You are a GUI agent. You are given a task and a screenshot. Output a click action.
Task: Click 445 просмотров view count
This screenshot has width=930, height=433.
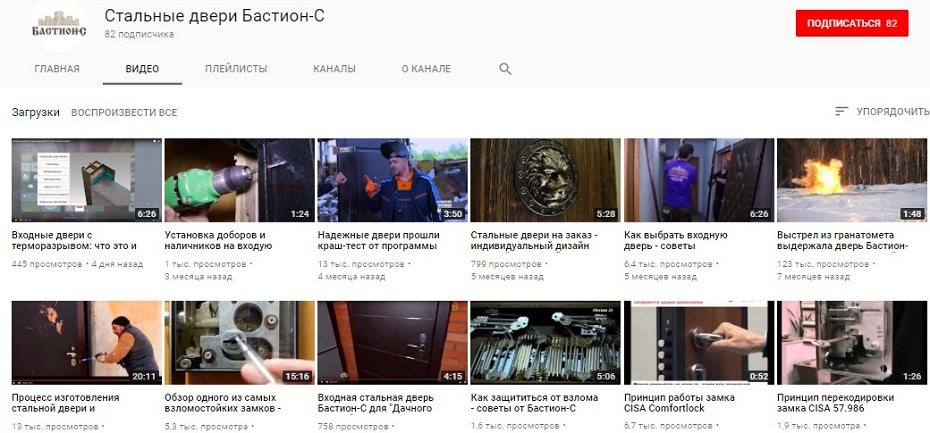tap(47, 264)
